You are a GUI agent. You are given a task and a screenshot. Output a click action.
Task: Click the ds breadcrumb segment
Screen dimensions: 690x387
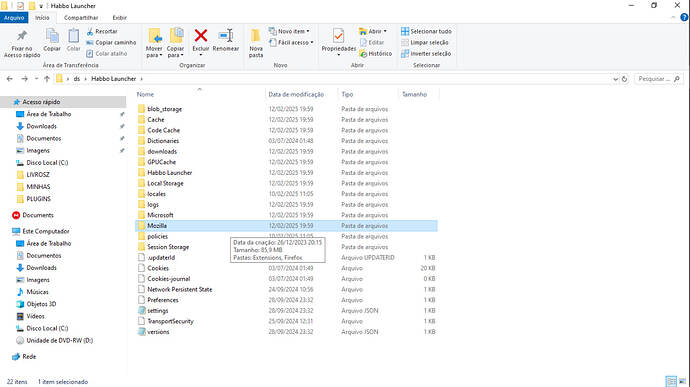pyautogui.click(x=77, y=79)
